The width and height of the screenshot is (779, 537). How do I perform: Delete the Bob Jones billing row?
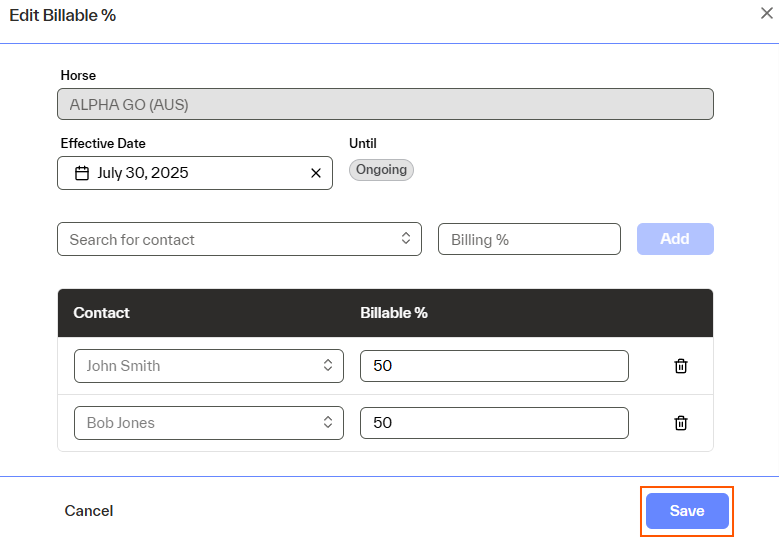coord(681,423)
